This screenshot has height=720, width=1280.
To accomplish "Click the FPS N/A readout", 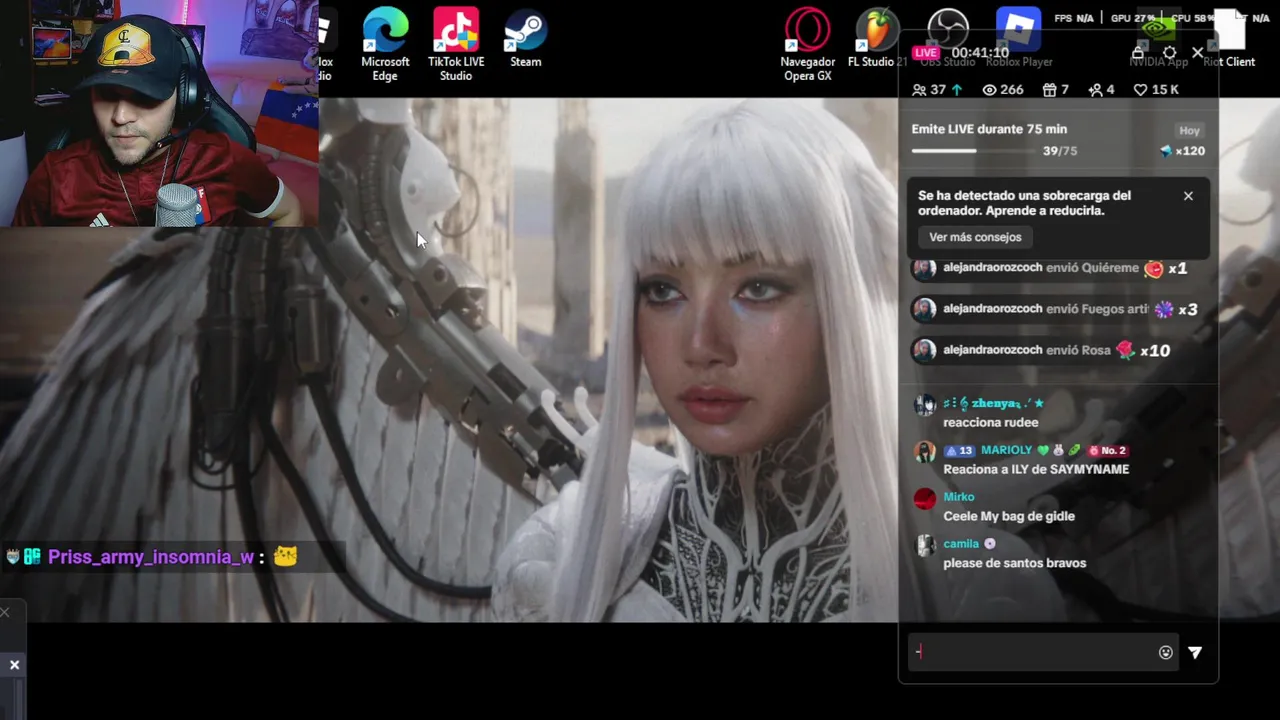I will pyautogui.click(x=1073, y=18).
